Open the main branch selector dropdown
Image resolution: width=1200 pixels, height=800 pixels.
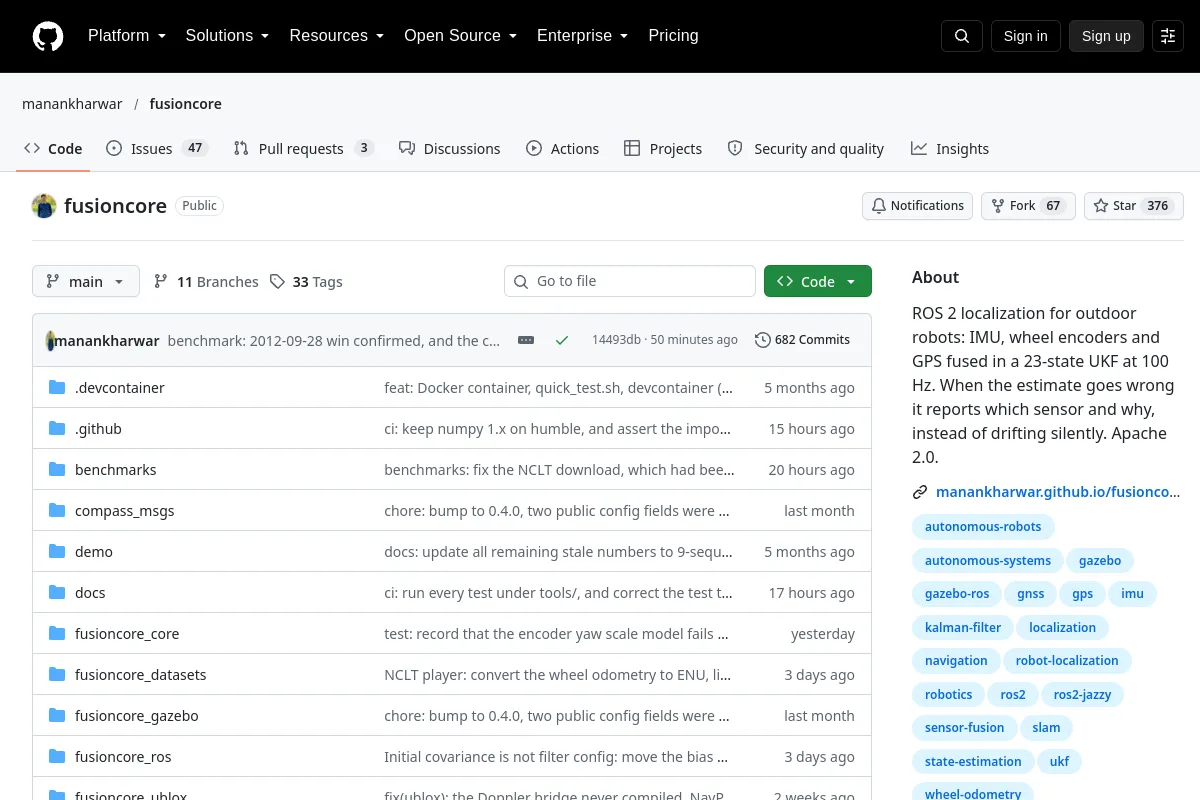pyautogui.click(x=86, y=282)
